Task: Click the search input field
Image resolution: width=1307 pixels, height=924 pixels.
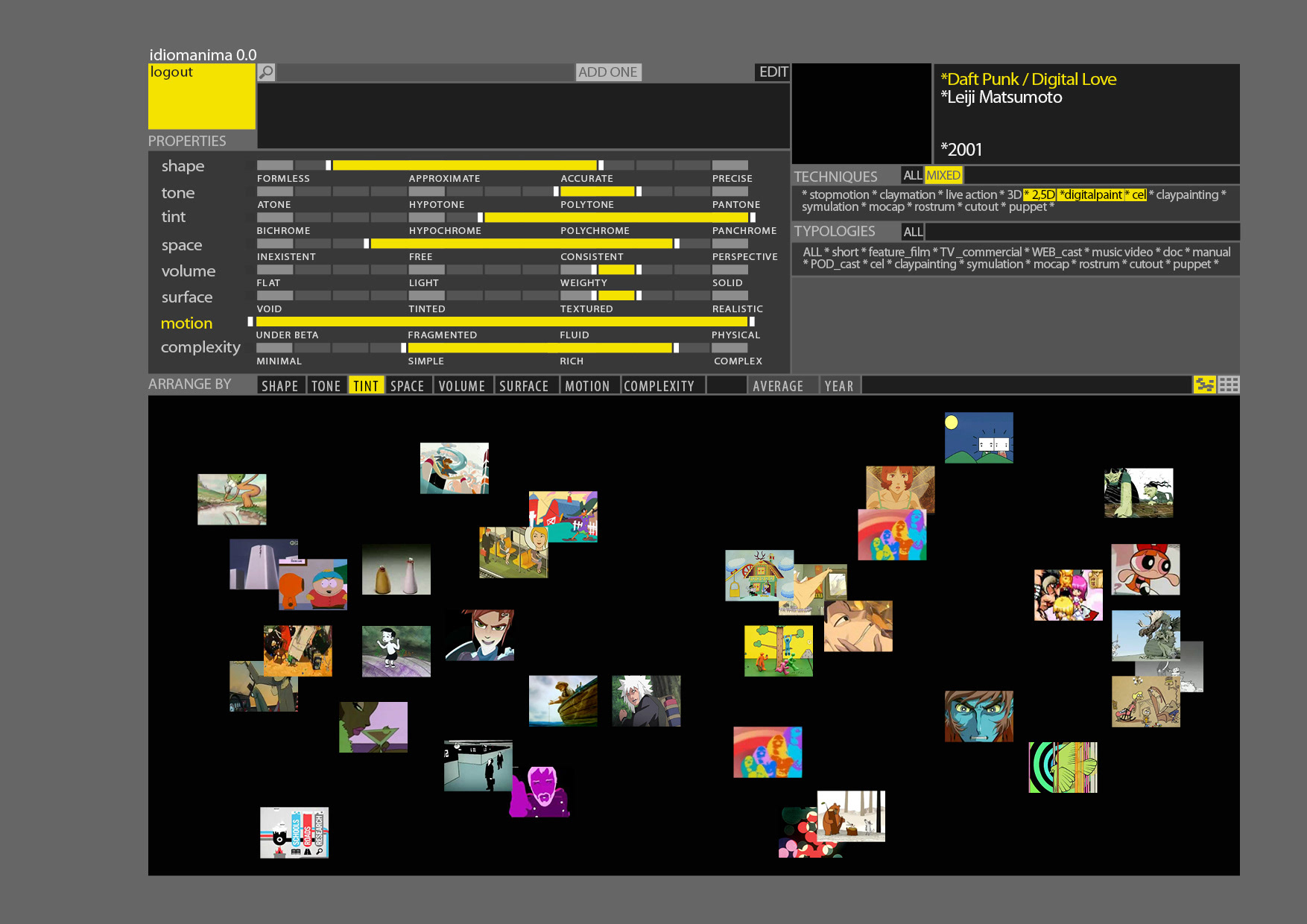Action: tap(425, 72)
